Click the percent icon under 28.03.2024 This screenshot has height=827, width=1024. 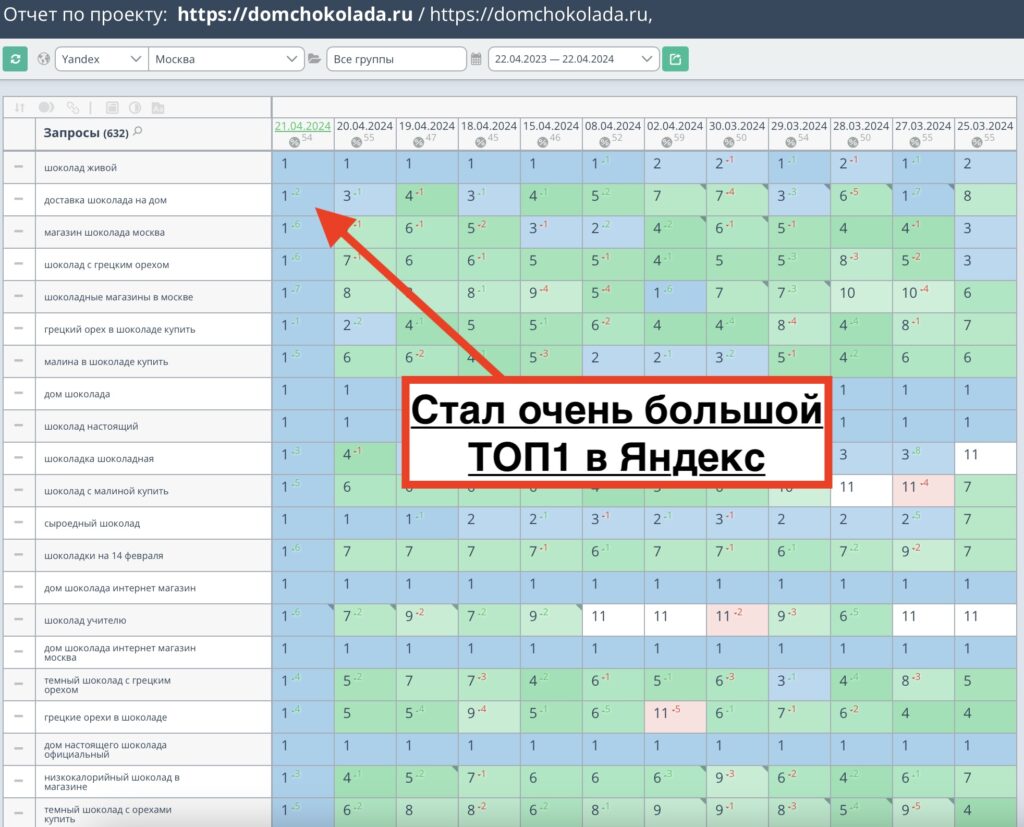tap(853, 142)
